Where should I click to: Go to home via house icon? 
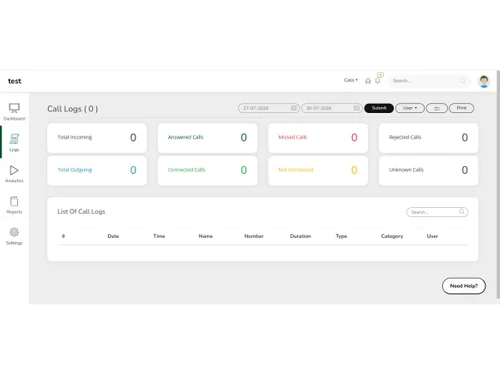368,81
